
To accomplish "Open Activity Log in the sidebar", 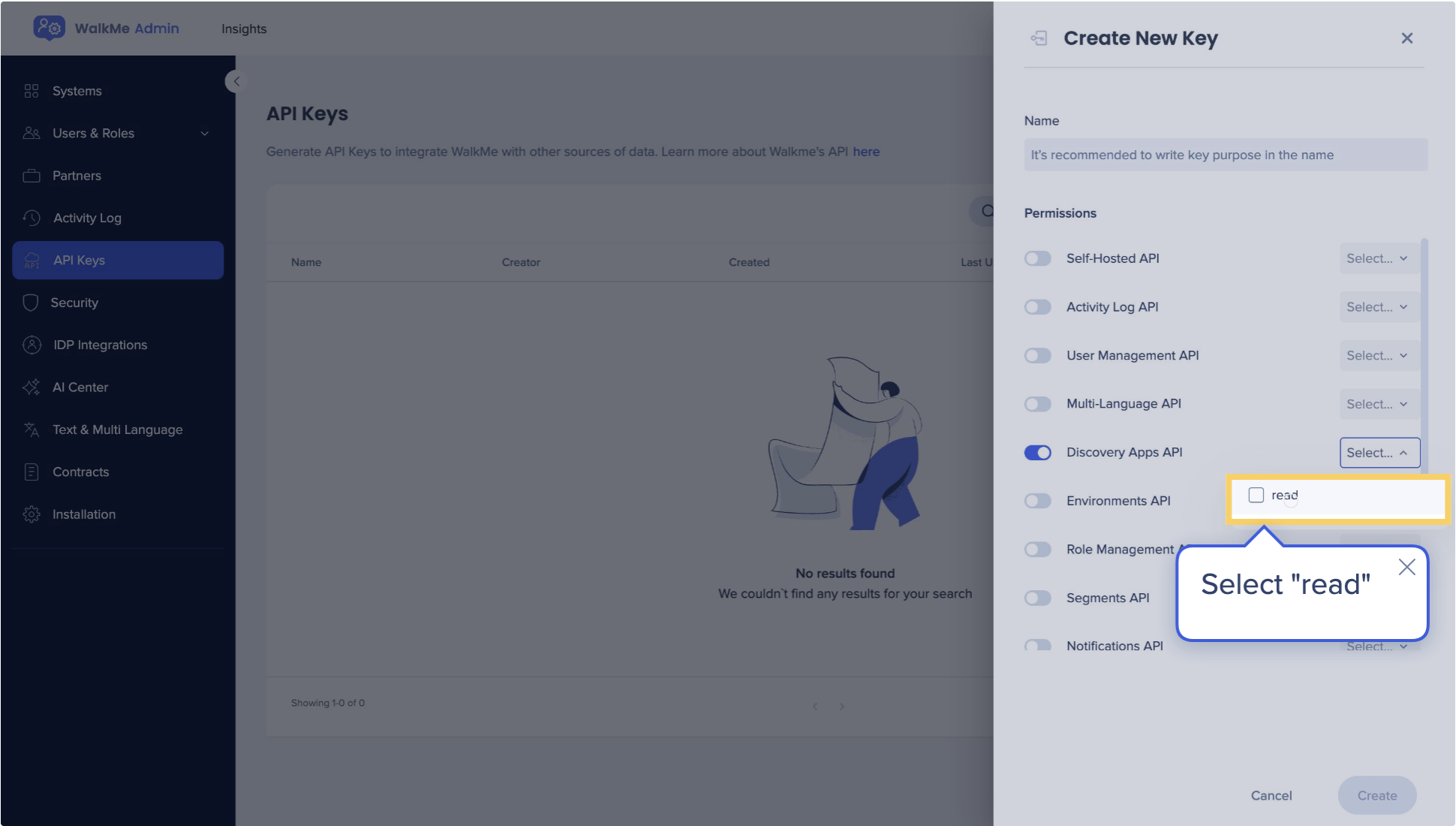I will point(118,218).
